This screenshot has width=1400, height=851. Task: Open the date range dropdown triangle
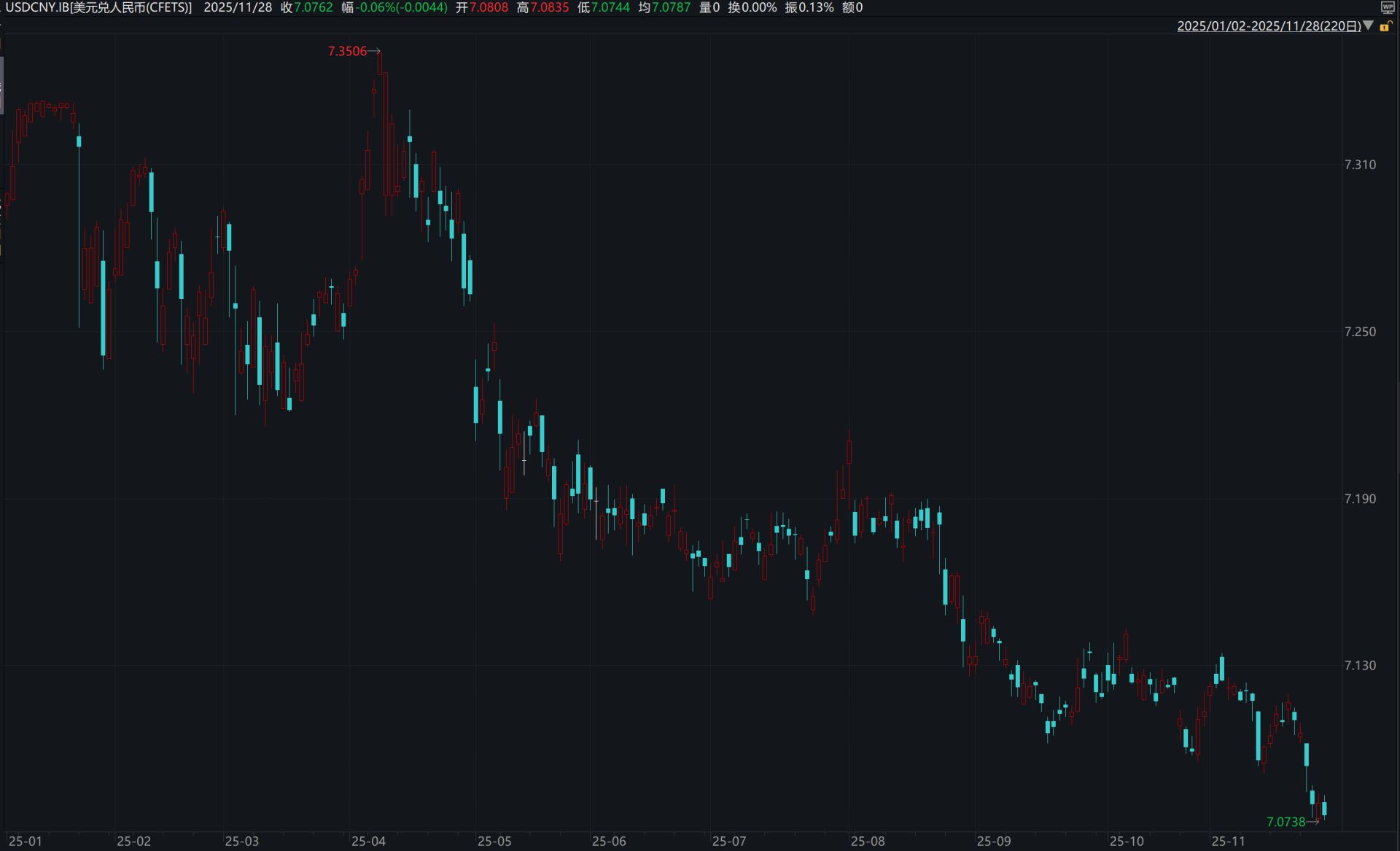(x=1369, y=26)
